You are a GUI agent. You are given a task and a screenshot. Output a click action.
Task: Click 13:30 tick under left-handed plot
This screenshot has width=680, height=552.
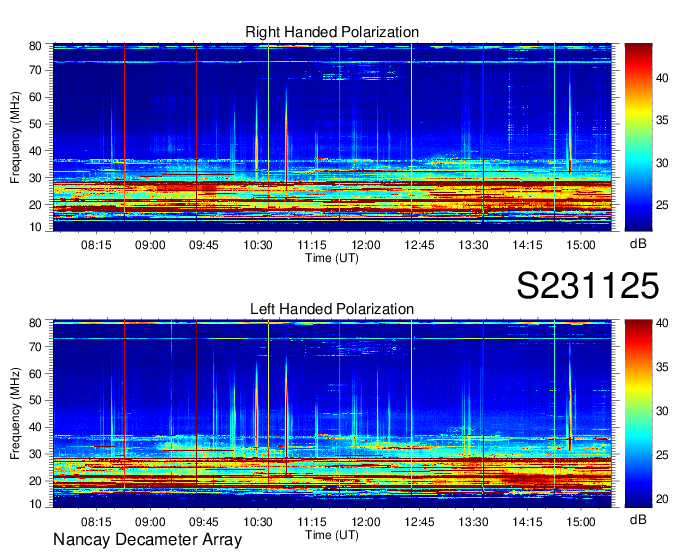[473, 521]
